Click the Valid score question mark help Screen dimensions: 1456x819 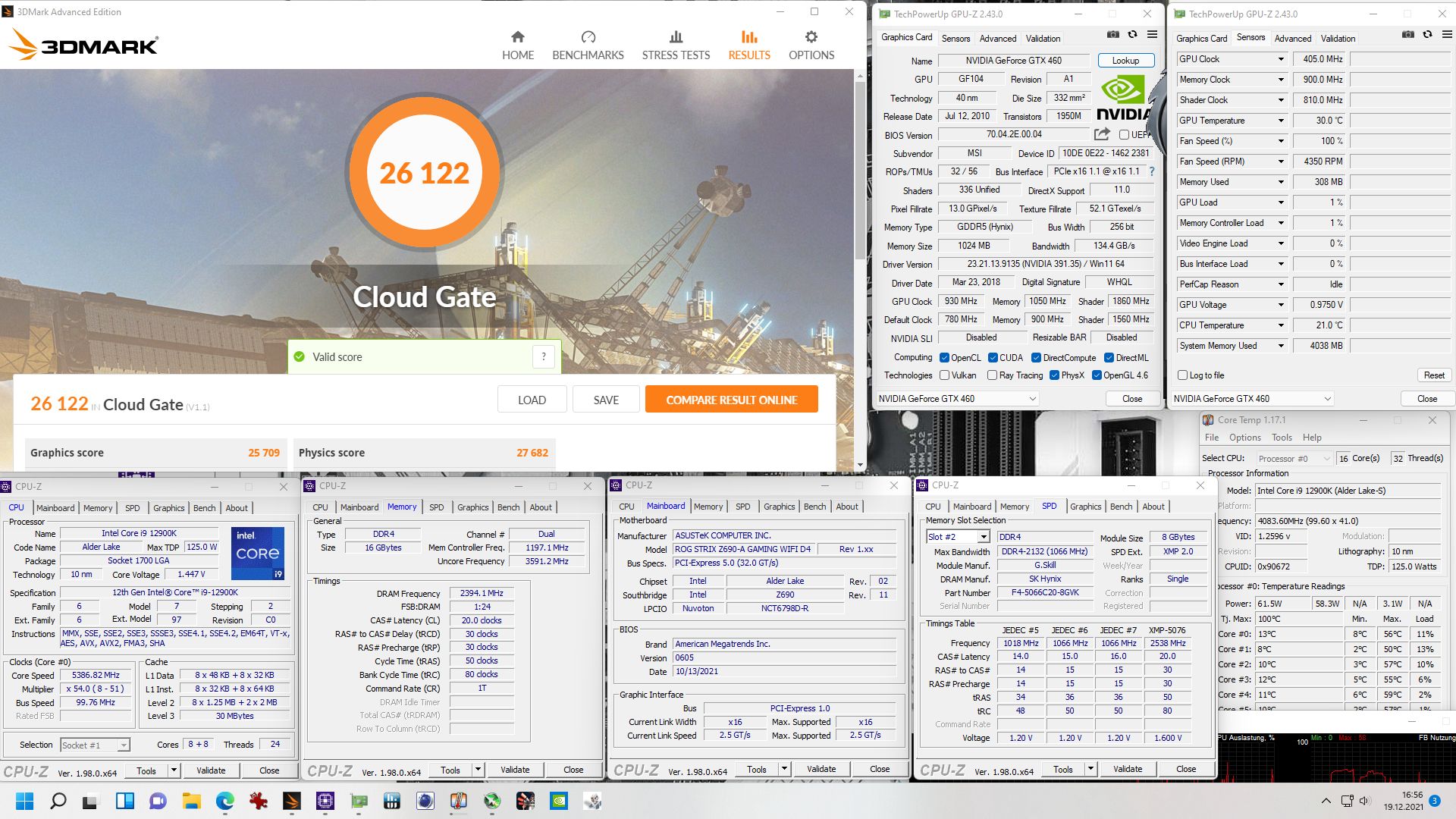point(543,356)
